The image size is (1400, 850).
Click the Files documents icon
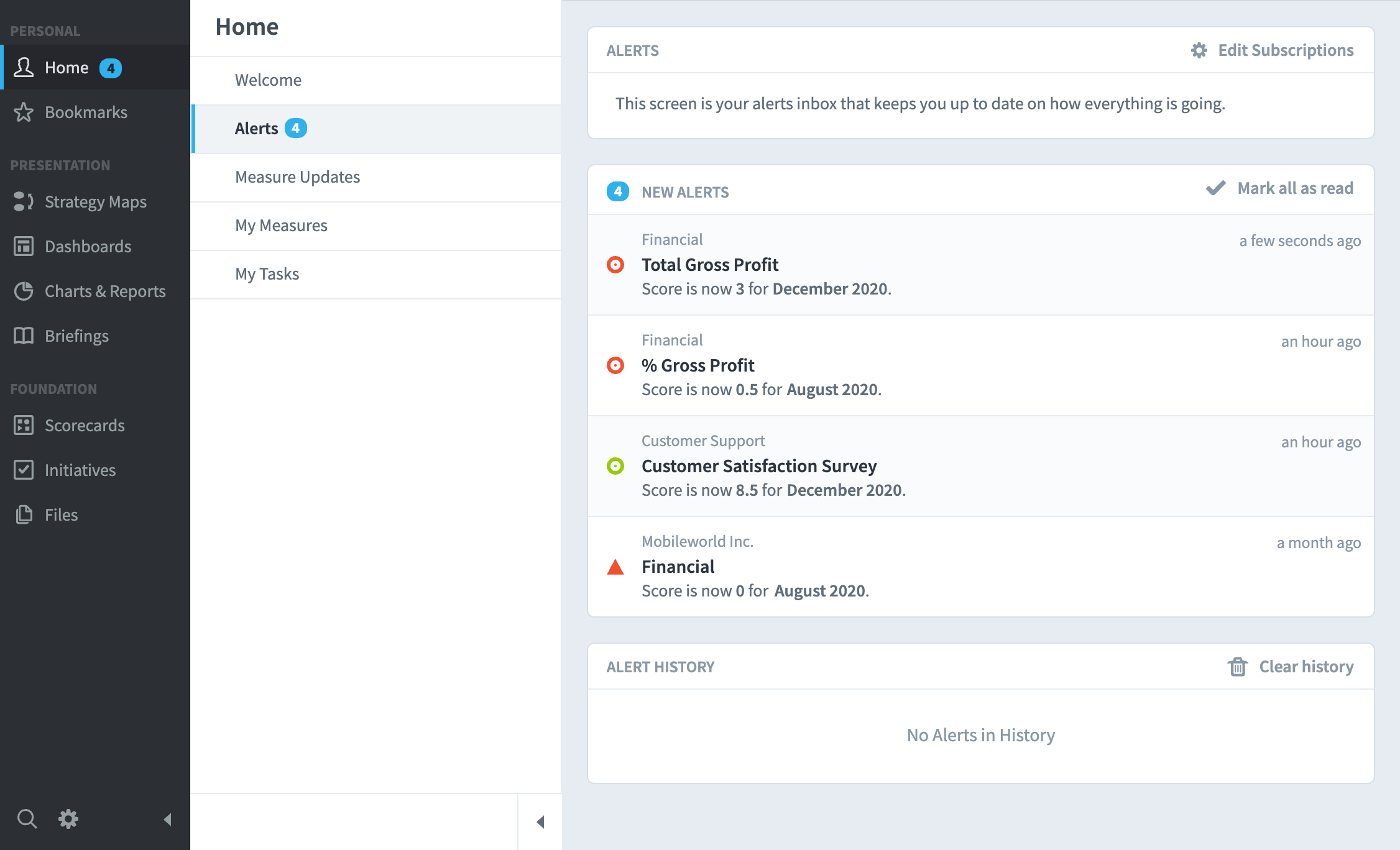pos(24,514)
